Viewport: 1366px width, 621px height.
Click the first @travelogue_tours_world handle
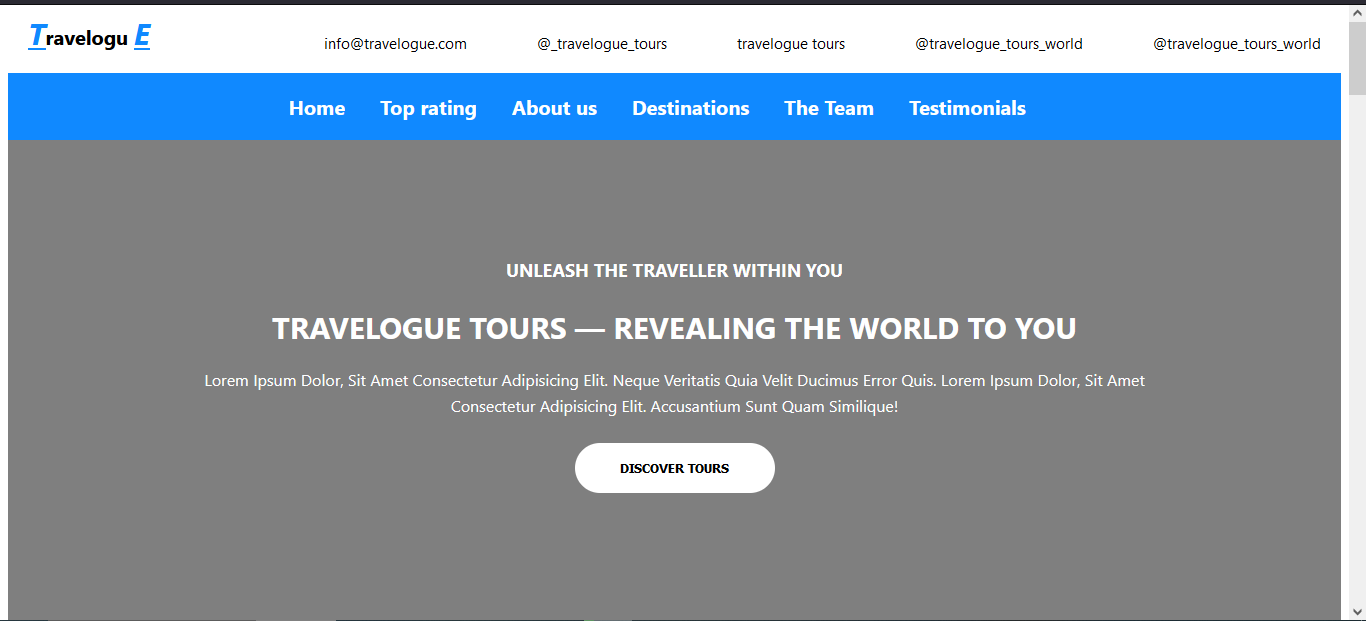999,44
